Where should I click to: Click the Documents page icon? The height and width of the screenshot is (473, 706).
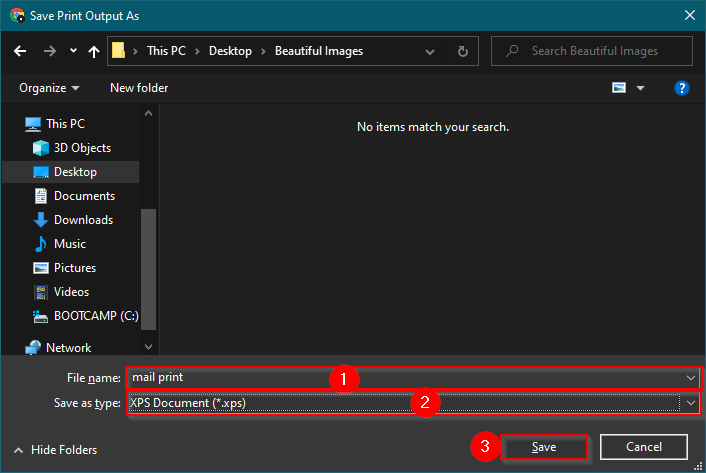click(41, 196)
